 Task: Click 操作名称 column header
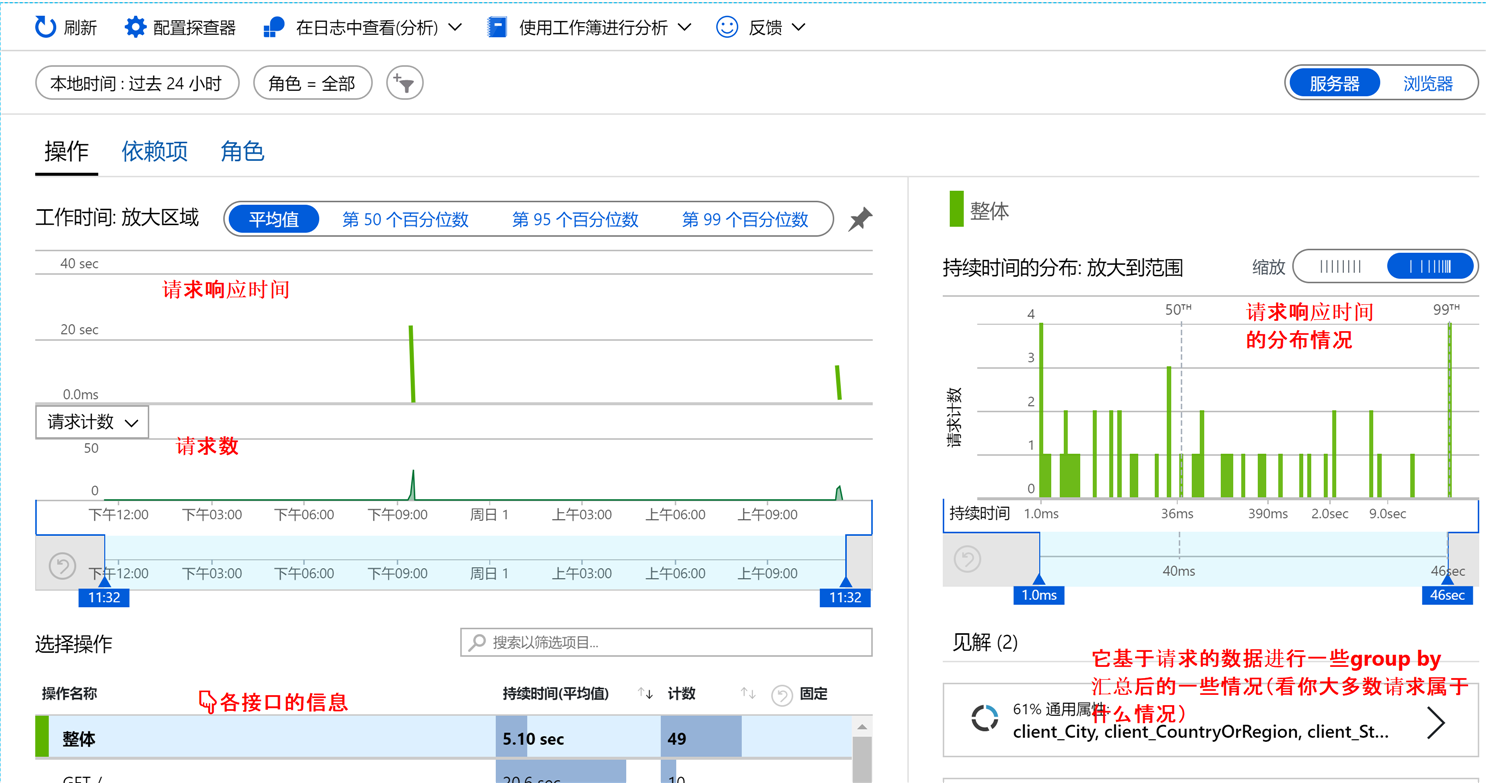[69, 694]
